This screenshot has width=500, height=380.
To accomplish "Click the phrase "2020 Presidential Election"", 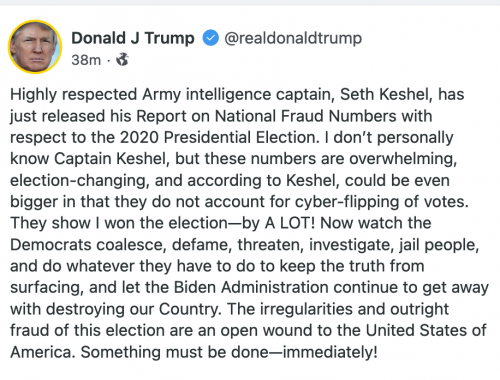I will tap(219, 137).
